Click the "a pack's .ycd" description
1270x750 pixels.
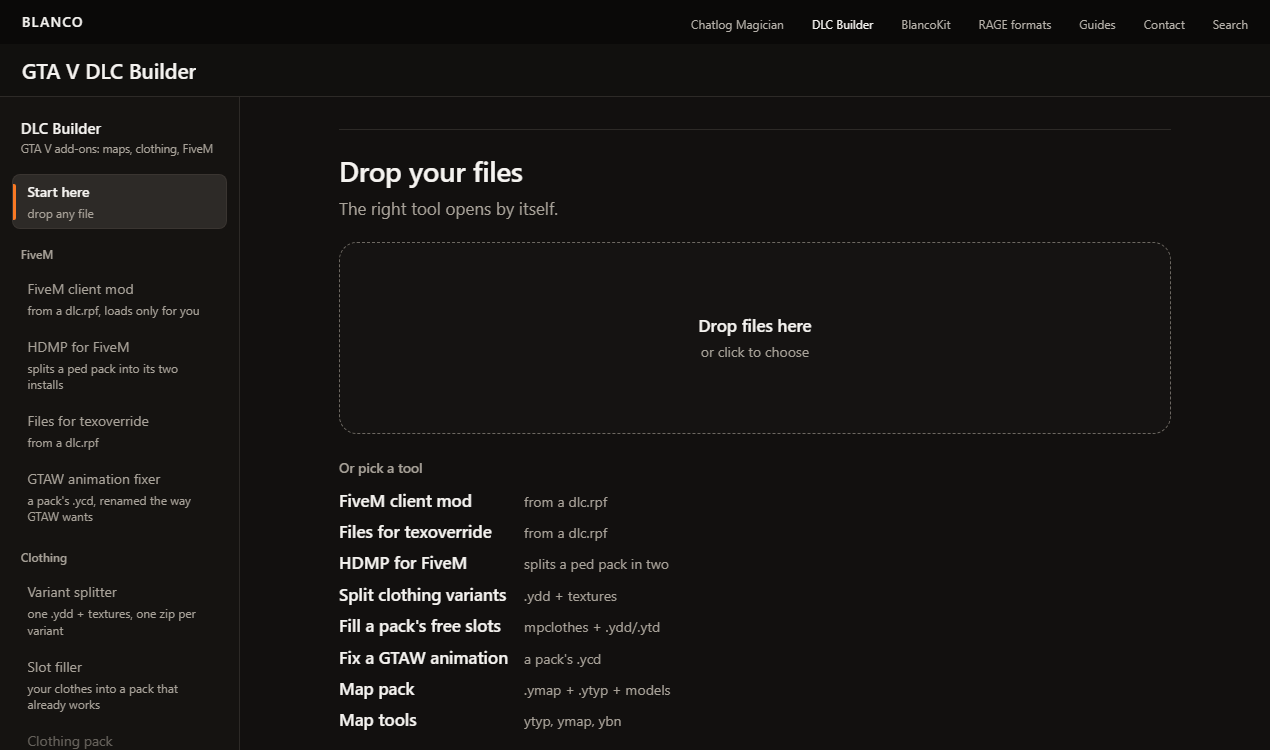point(562,659)
